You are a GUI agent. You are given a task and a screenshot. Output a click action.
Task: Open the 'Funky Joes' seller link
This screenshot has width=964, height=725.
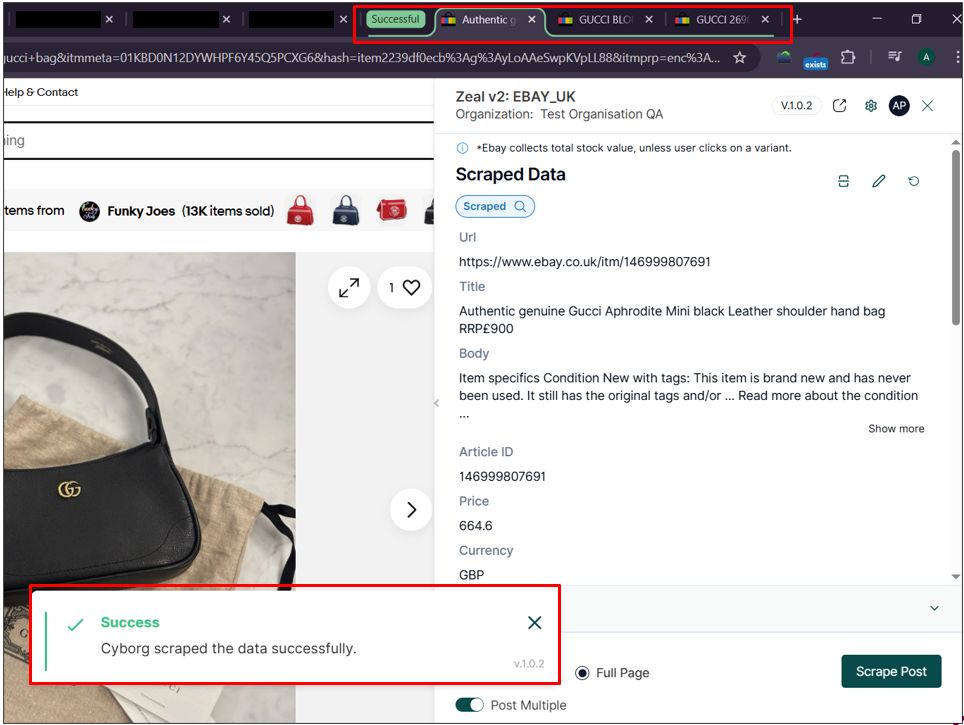pos(141,211)
